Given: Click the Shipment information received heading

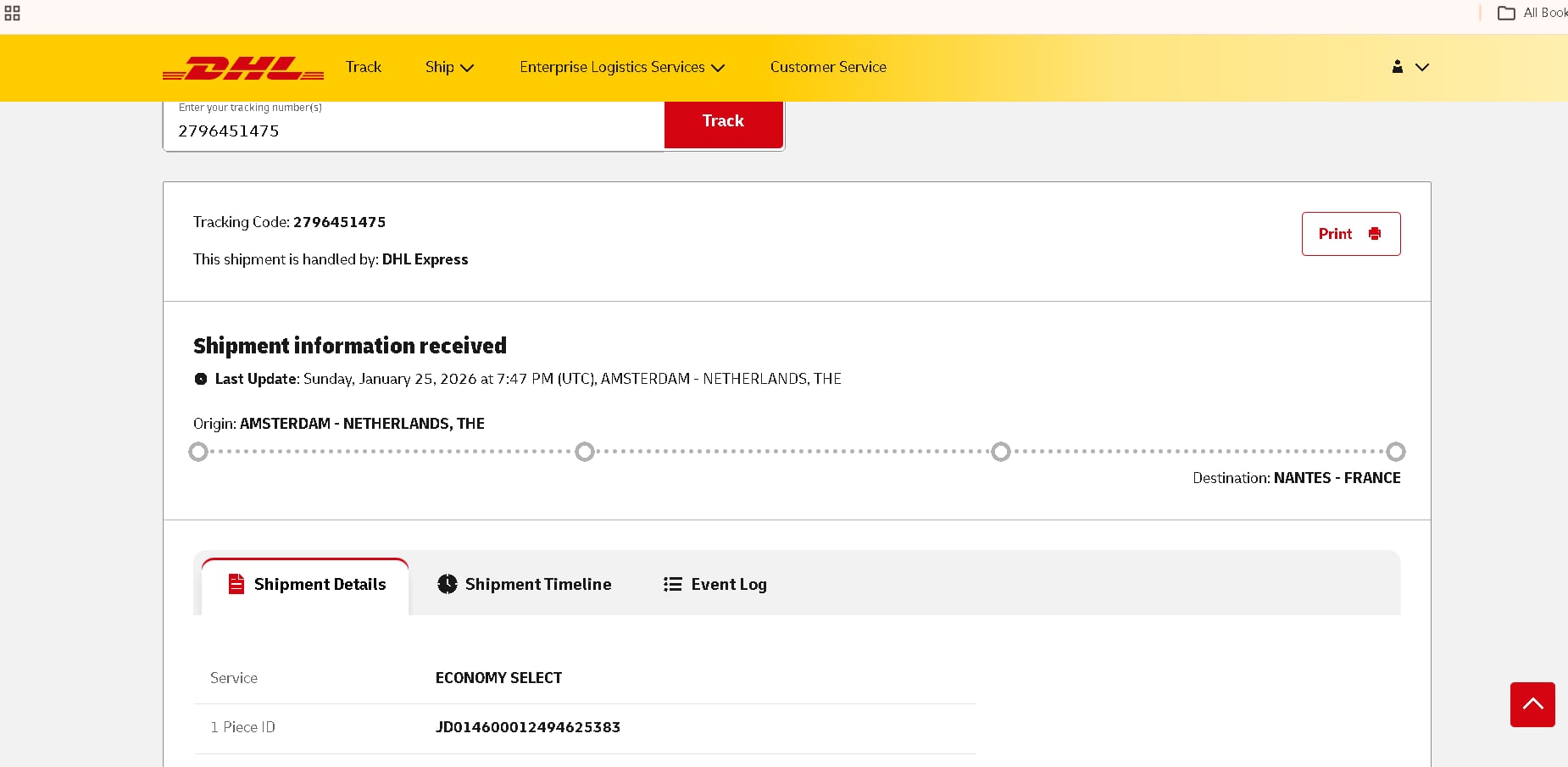Looking at the screenshot, I should (350, 346).
